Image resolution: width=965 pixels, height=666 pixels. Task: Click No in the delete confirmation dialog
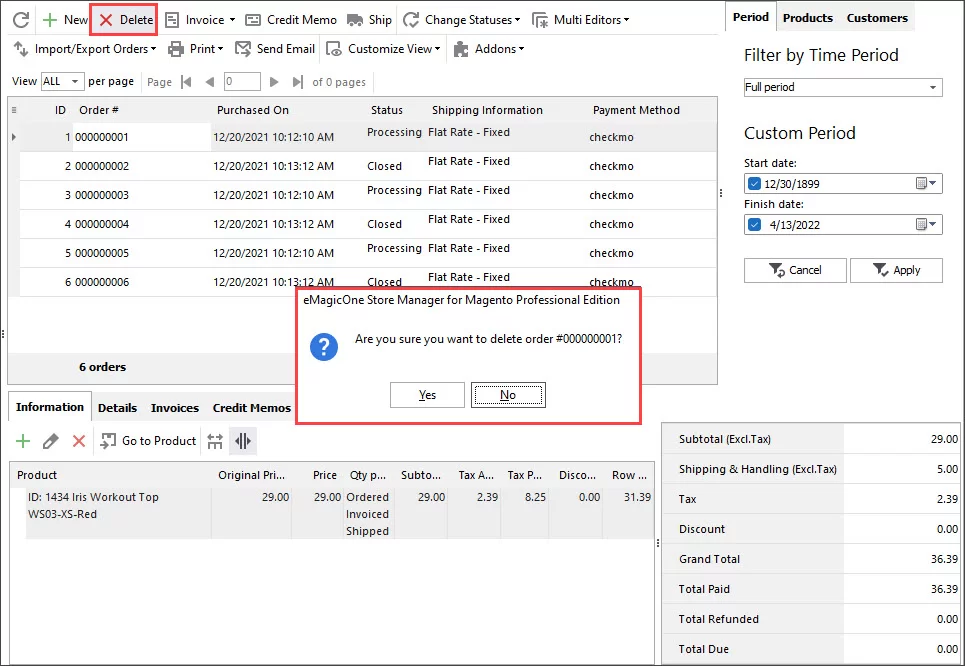[508, 395]
